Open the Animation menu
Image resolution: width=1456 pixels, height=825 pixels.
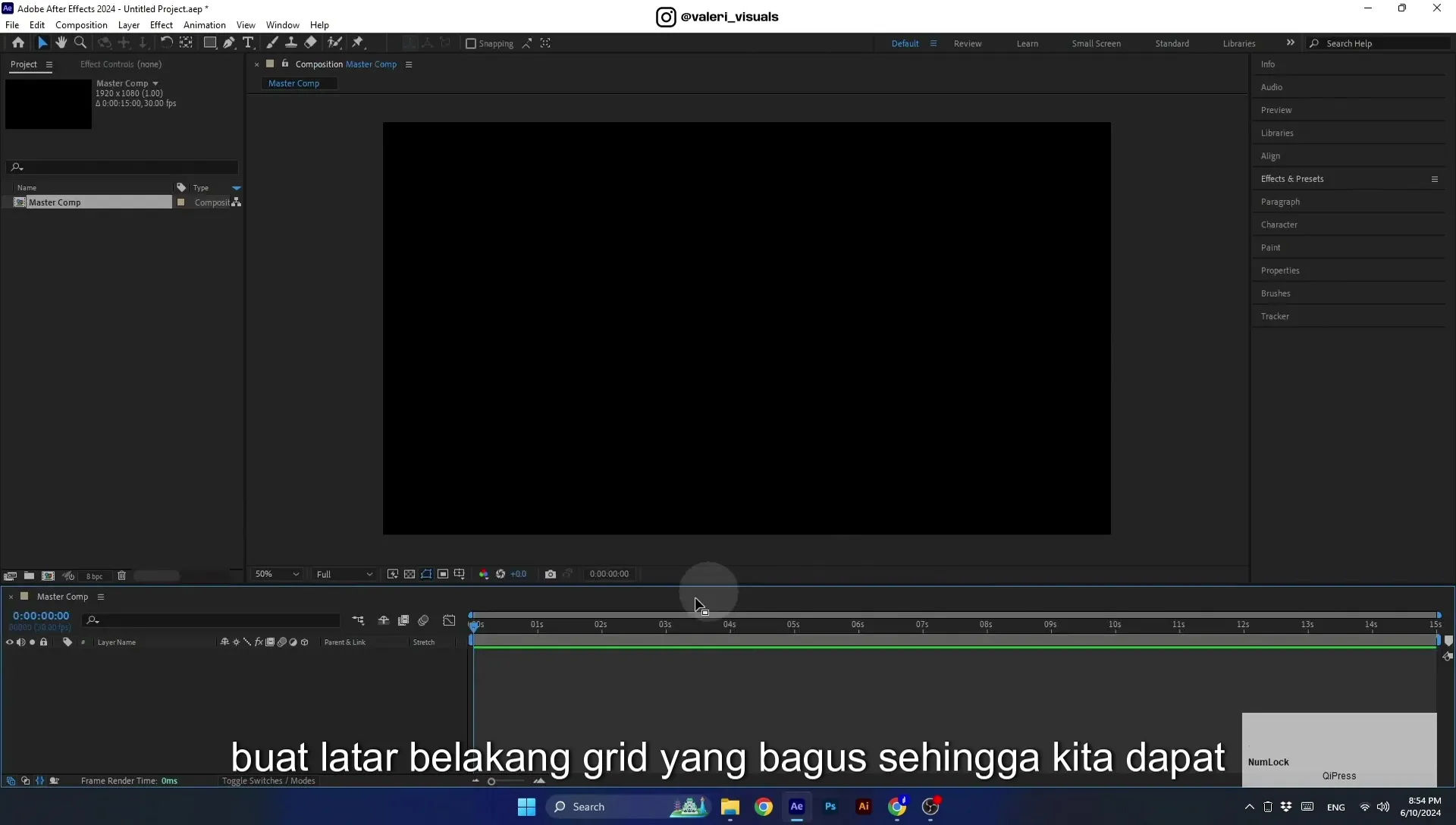pos(205,25)
